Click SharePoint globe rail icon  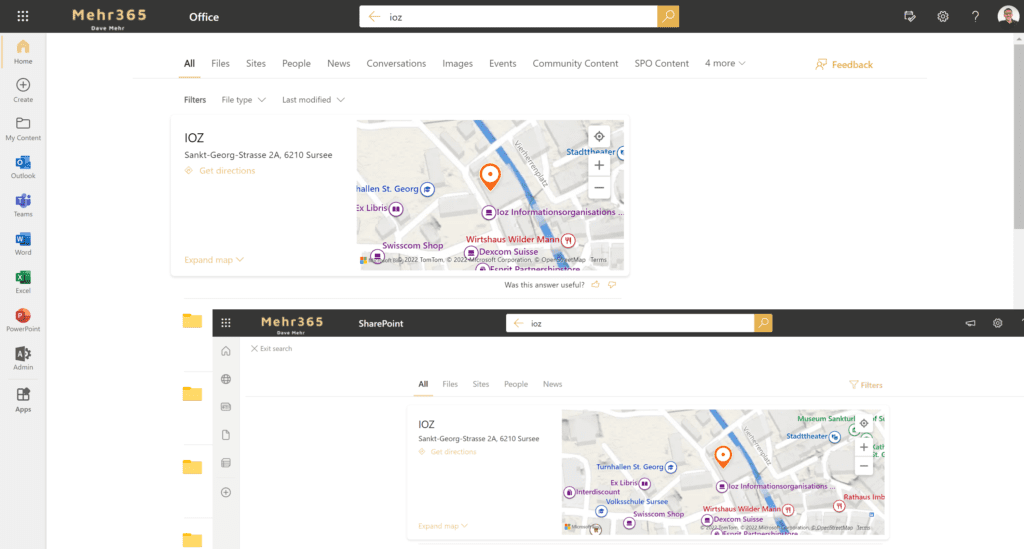tap(226, 379)
